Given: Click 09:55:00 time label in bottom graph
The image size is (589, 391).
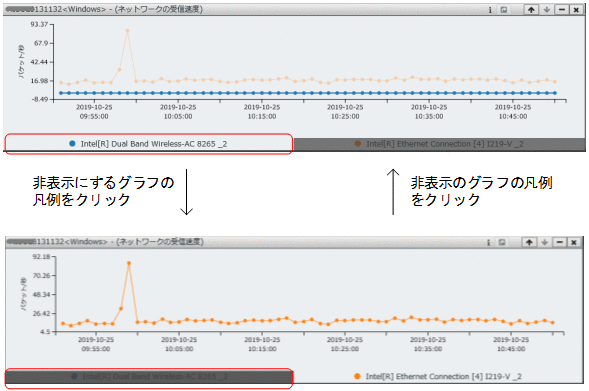Looking at the screenshot, I should [96, 349].
